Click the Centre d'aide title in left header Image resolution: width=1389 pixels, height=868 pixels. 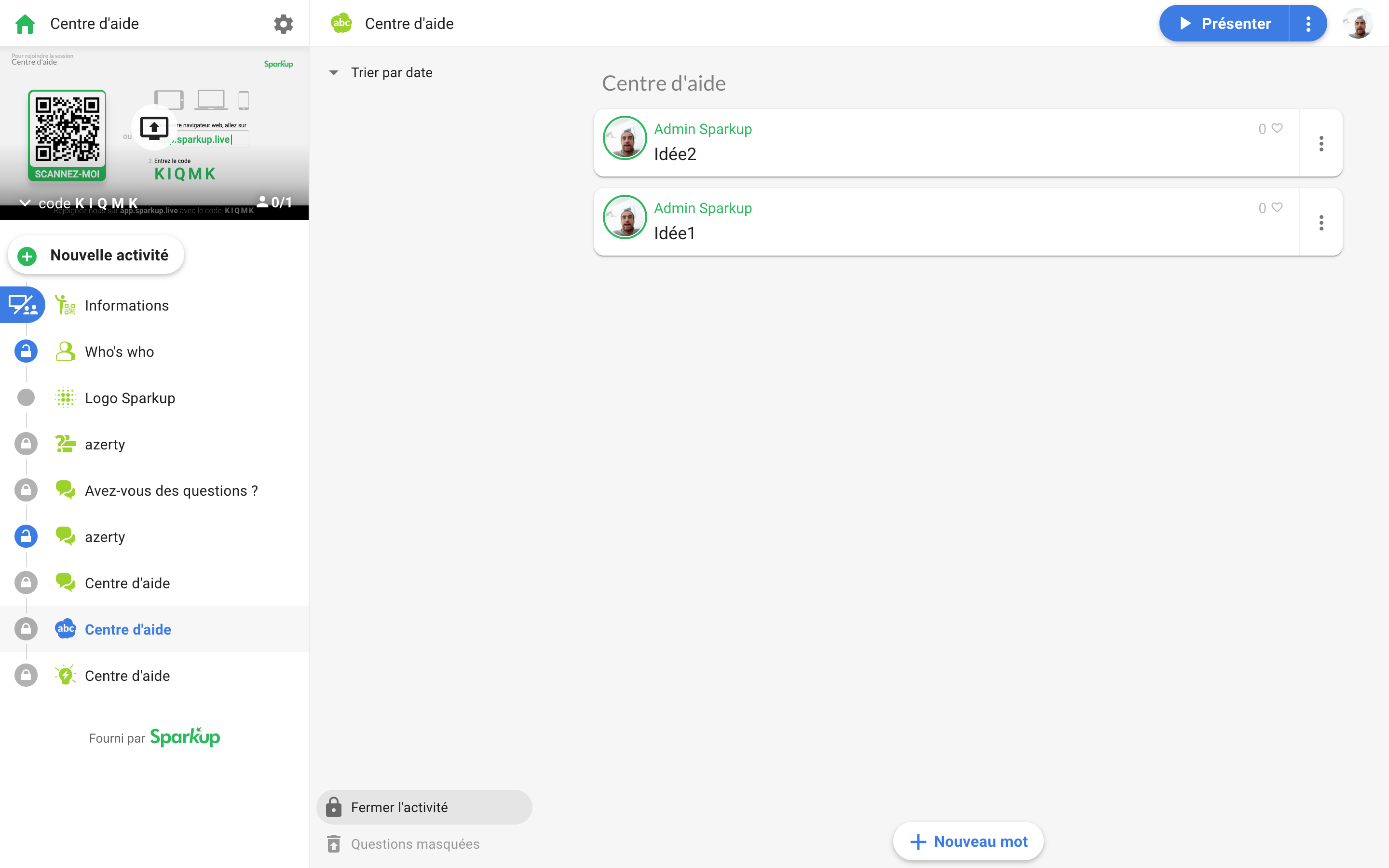tap(95, 24)
